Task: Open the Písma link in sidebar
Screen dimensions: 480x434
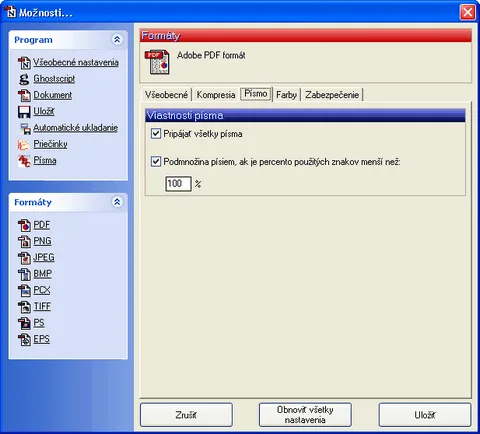Action: (45, 160)
